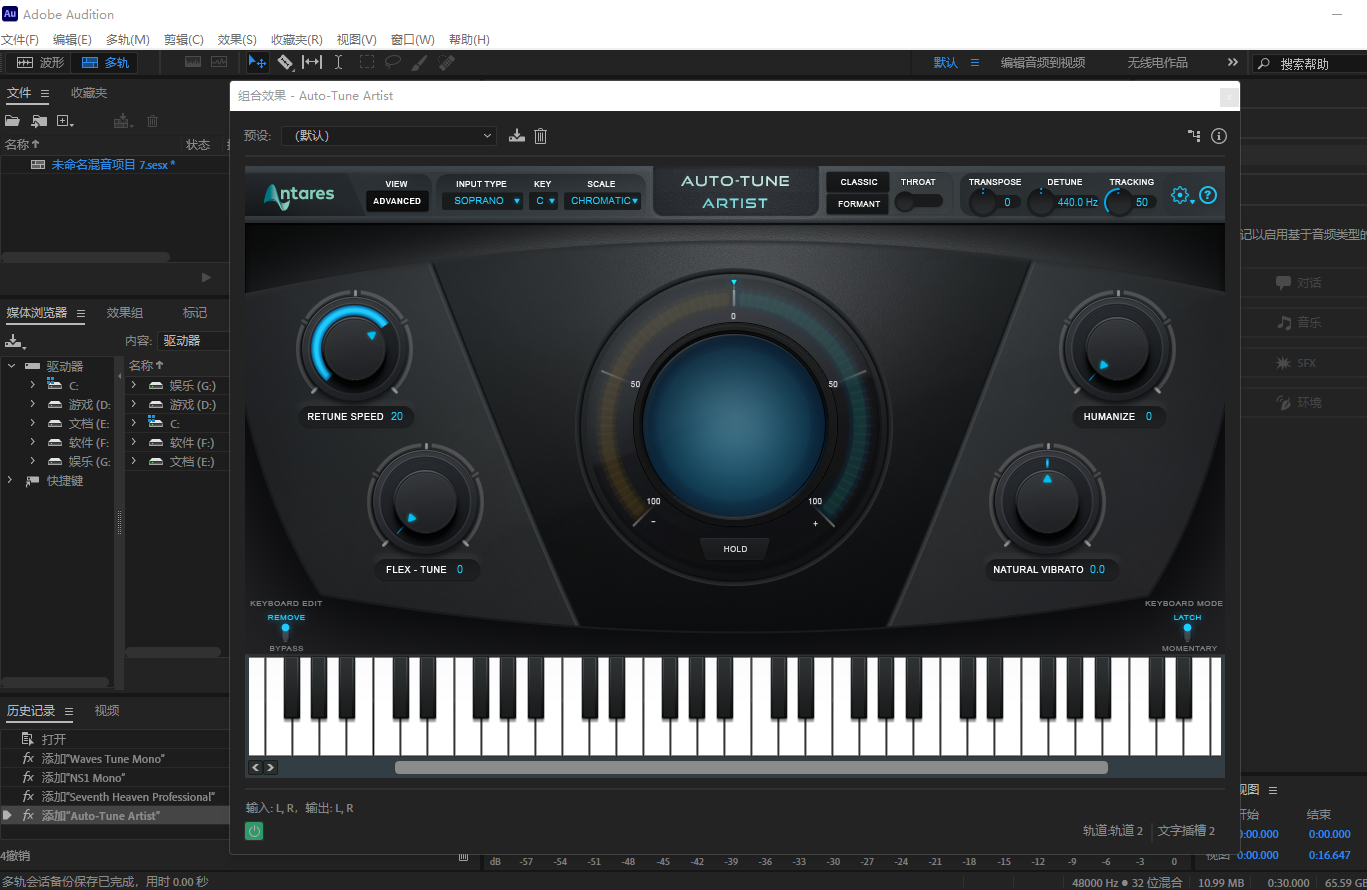Open the preset dropdown showing (默认)
Screen dimensions: 1367x890
pos(388,135)
